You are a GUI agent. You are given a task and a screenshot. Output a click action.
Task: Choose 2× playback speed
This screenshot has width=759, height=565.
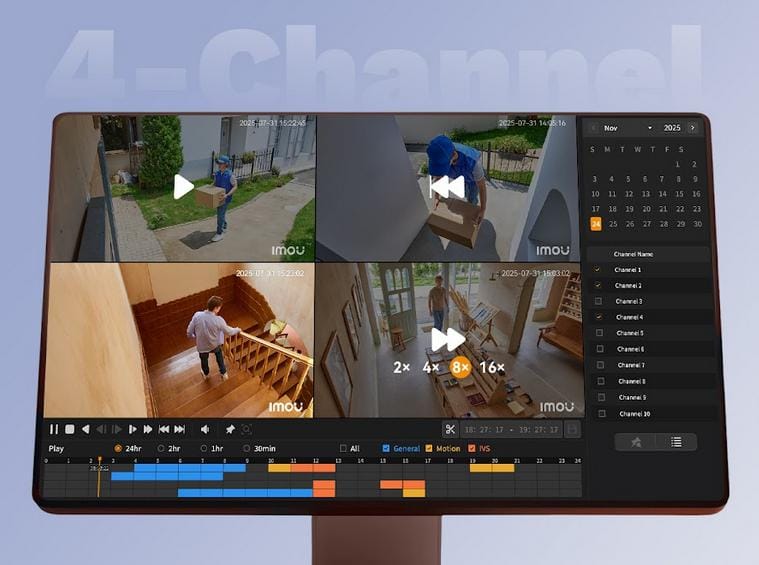[x=401, y=367]
